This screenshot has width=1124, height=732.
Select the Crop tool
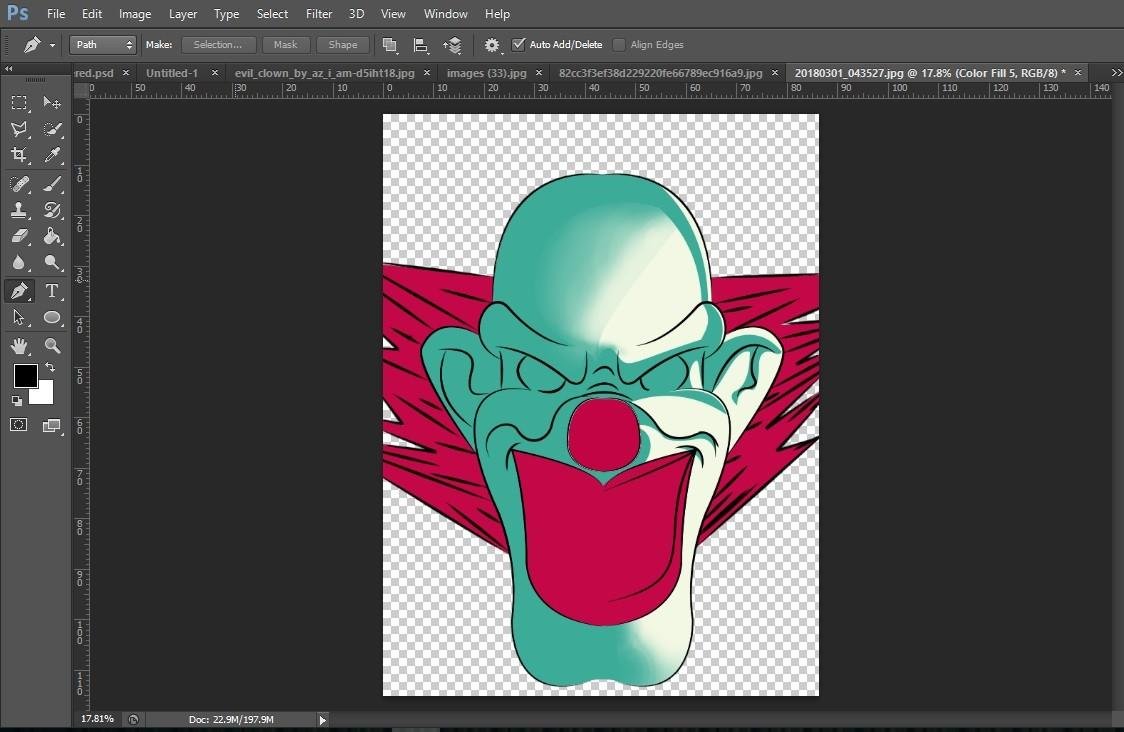click(x=19, y=155)
